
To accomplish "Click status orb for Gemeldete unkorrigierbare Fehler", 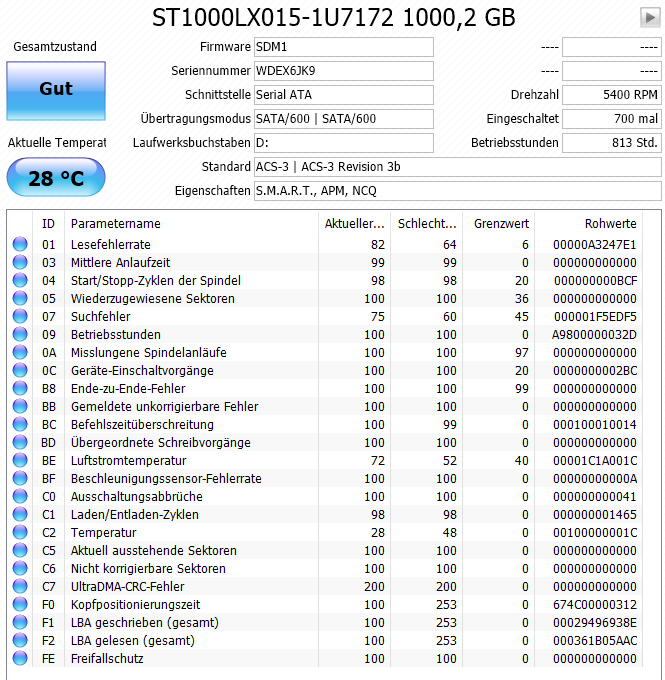I will [20, 406].
